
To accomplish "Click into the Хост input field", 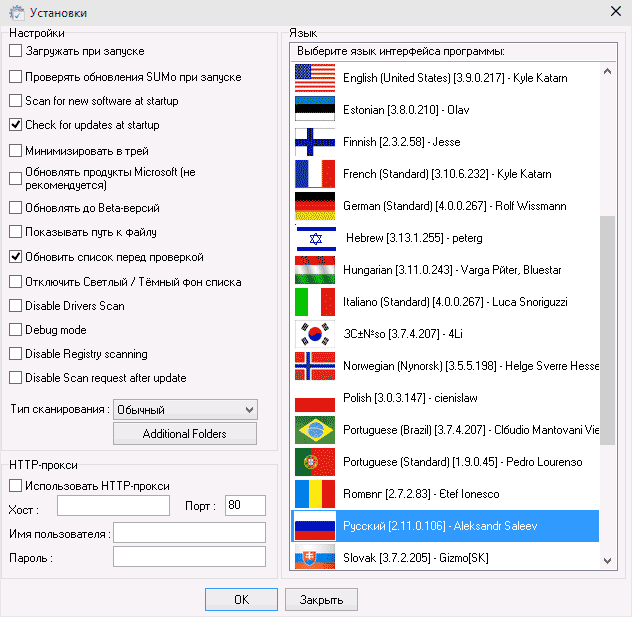I will [x=113, y=505].
